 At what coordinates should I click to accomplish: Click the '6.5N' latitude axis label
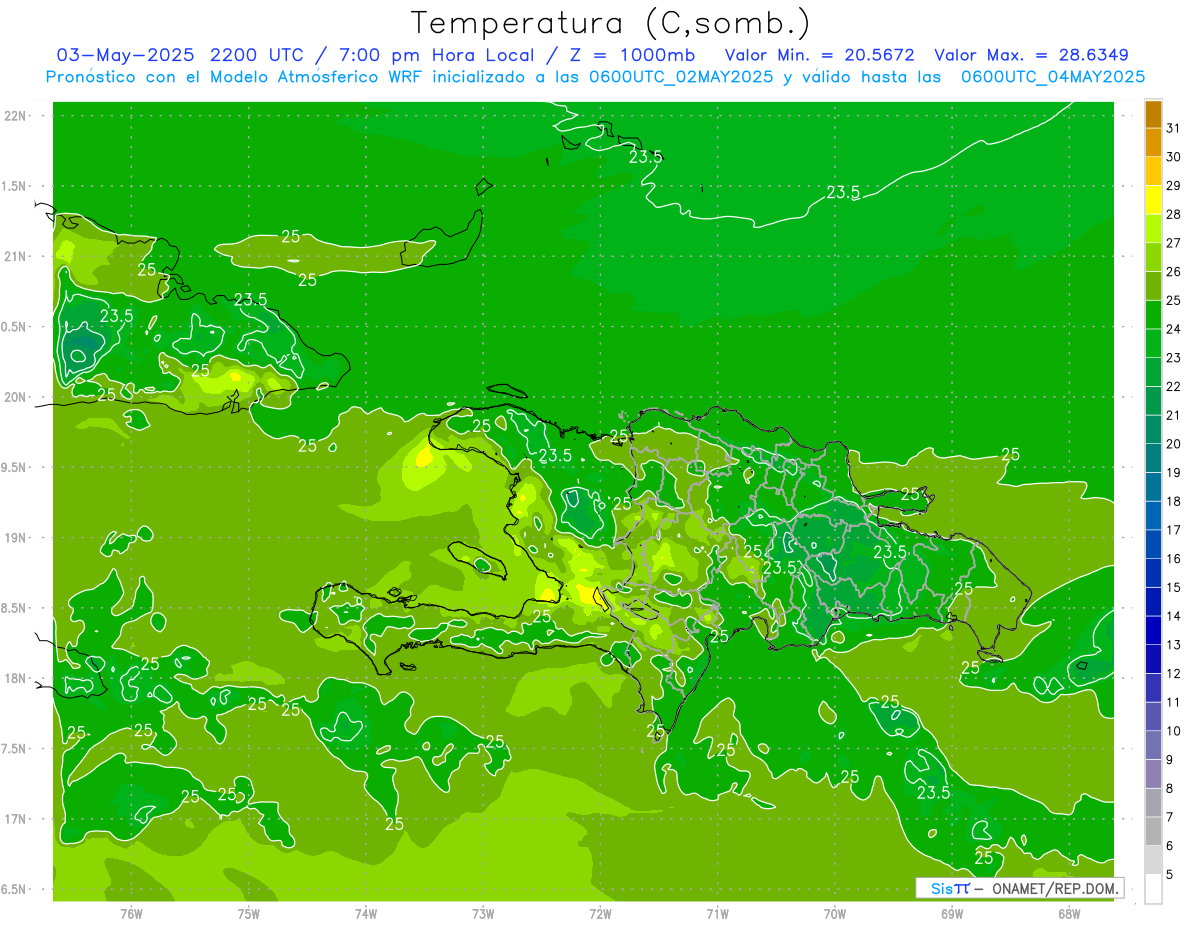[15, 890]
